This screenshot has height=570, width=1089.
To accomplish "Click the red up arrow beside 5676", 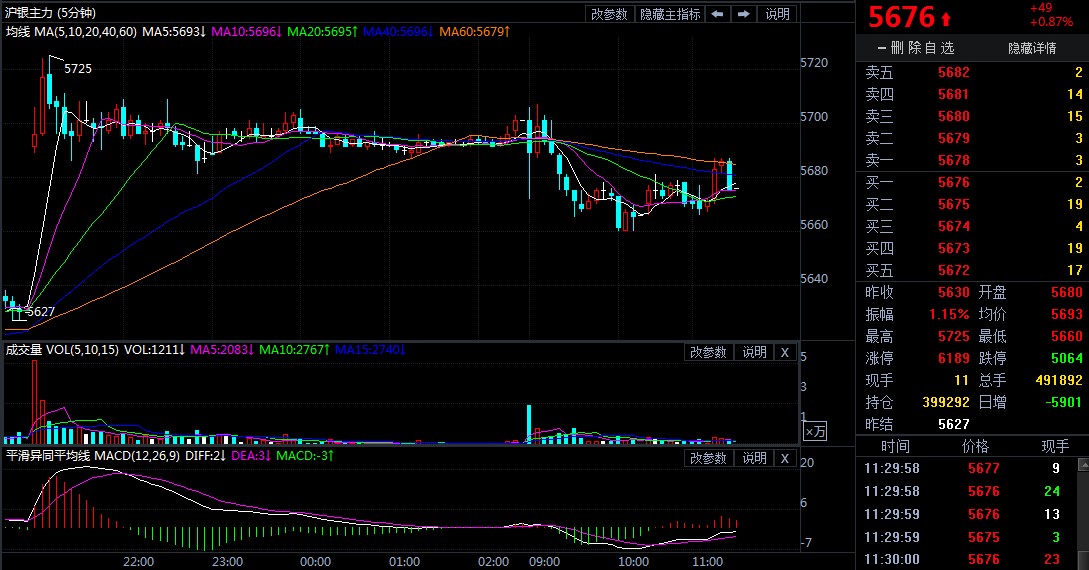I will click(946, 18).
